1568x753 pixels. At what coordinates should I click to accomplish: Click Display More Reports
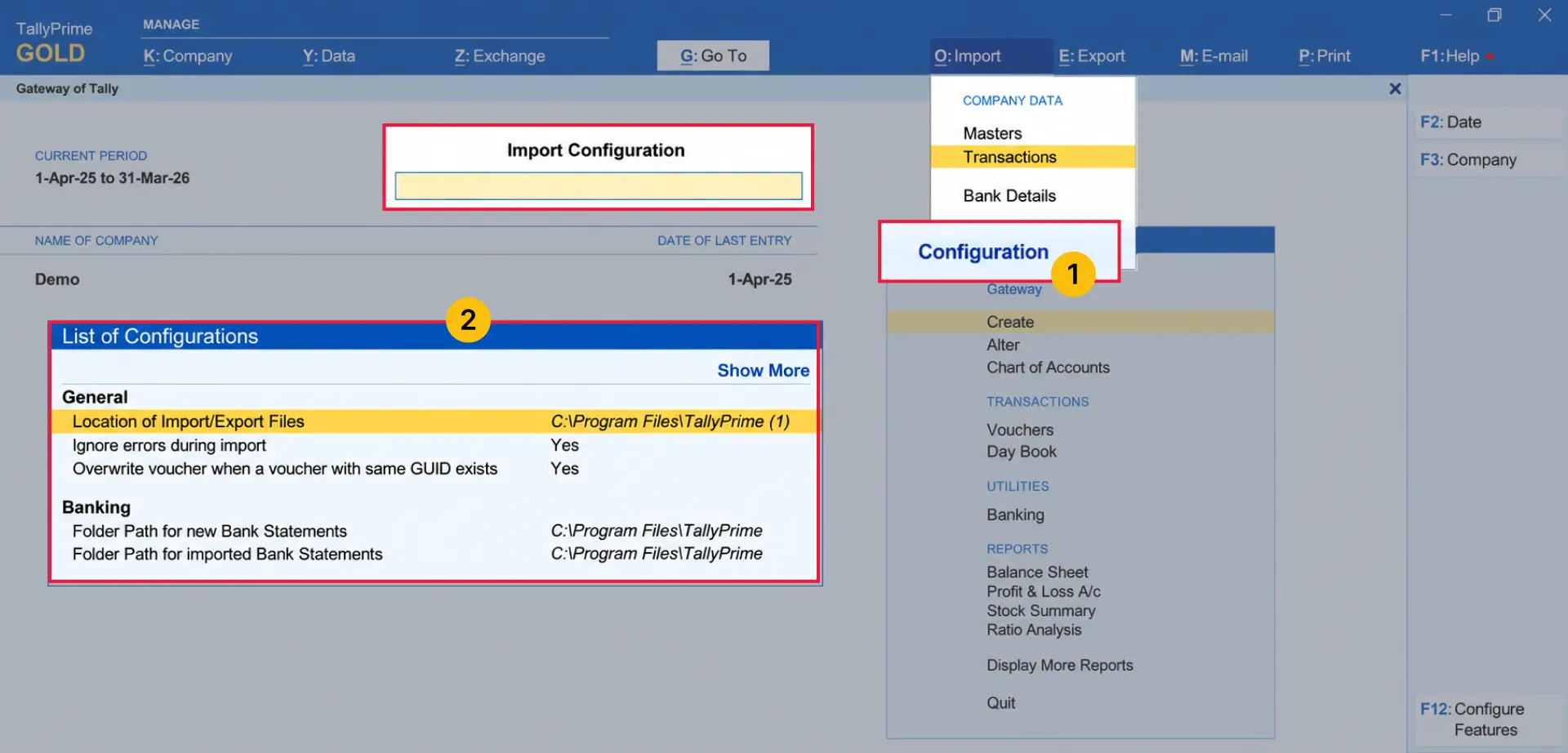(1060, 666)
